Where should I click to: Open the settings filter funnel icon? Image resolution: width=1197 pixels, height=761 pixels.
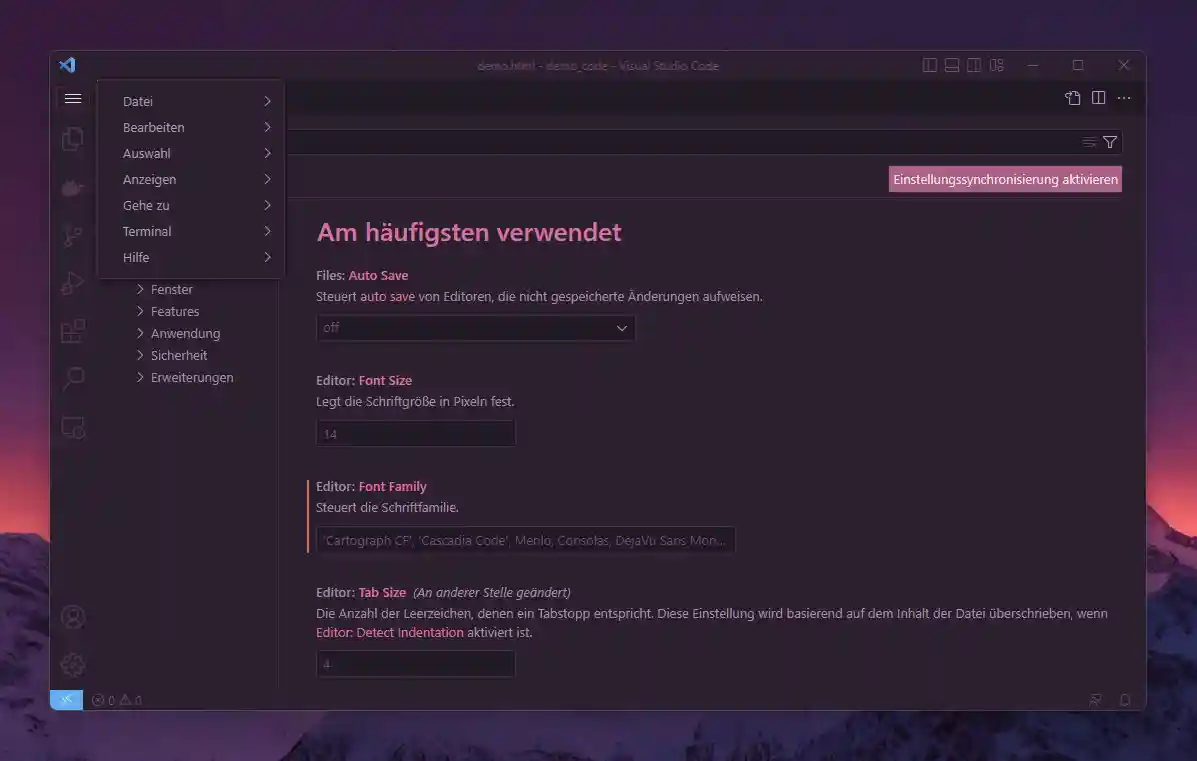click(x=1110, y=142)
